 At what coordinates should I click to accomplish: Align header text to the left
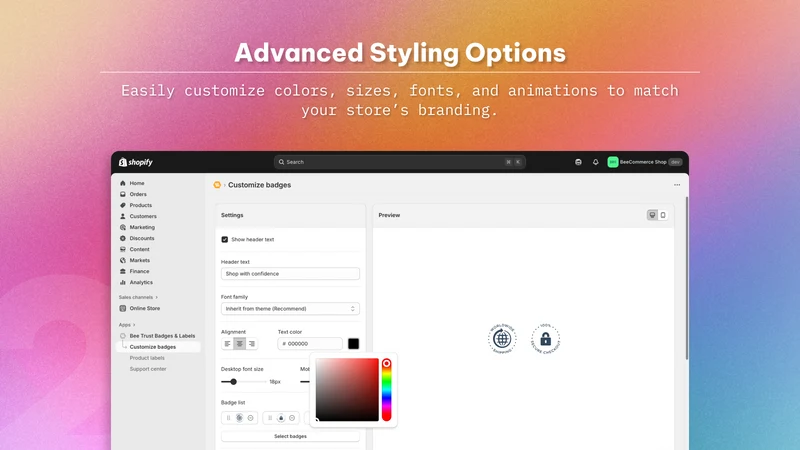pyautogui.click(x=228, y=344)
